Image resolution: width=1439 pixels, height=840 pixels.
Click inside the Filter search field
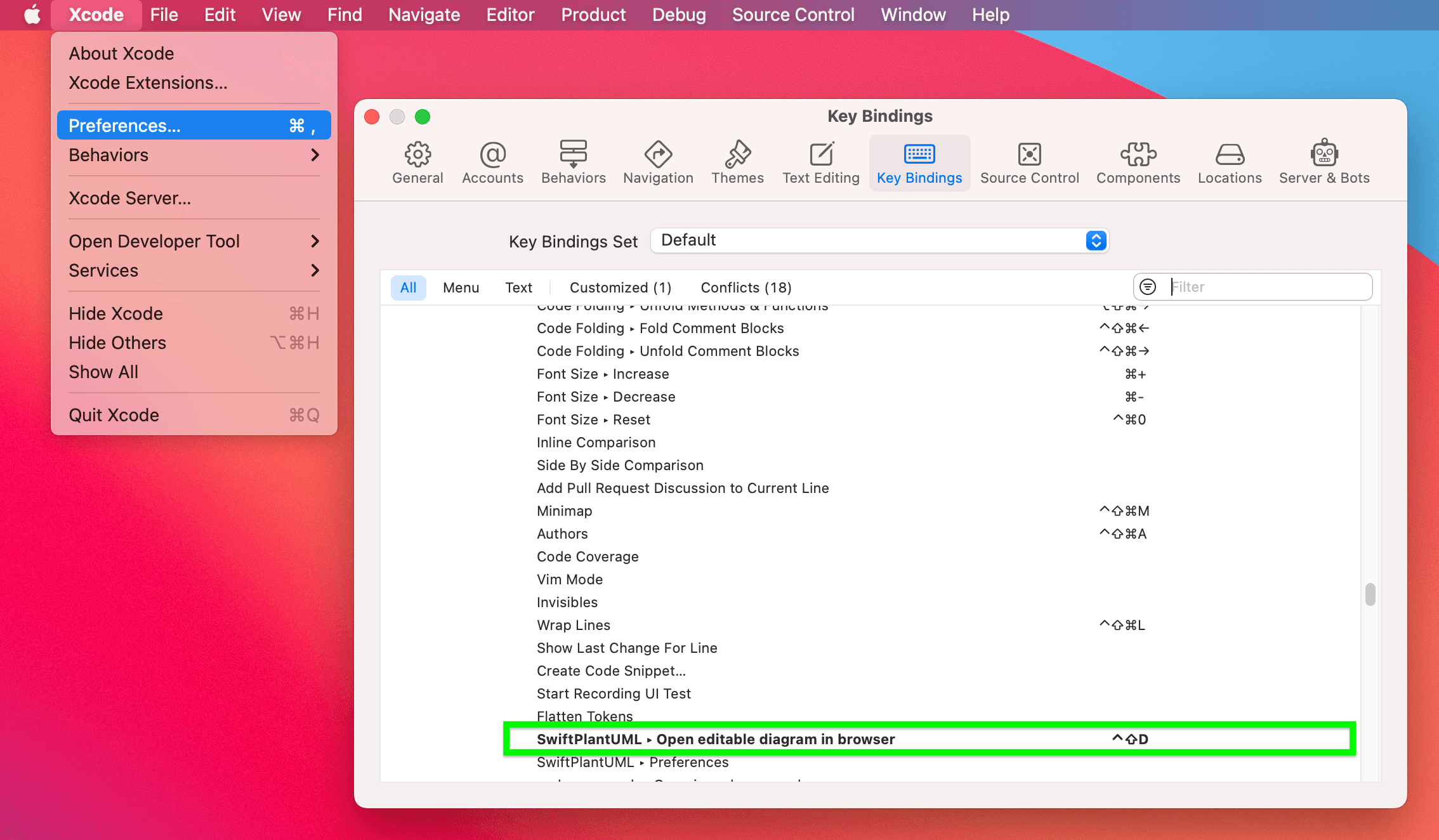(x=1263, y=287)
